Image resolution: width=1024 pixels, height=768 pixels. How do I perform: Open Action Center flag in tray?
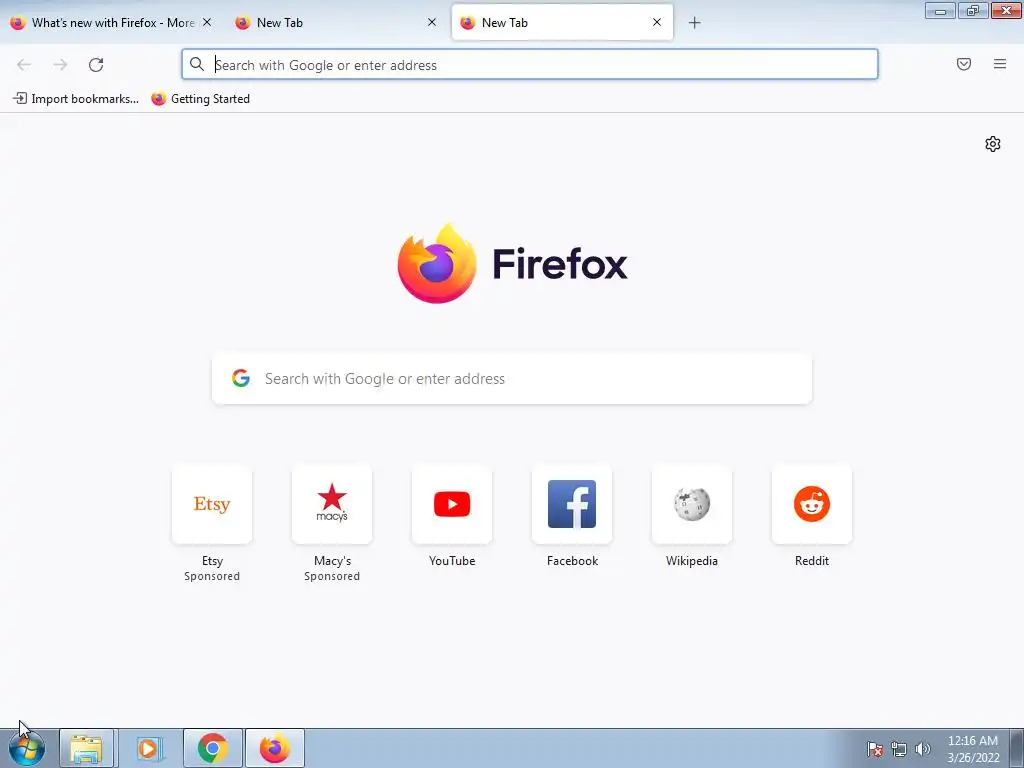point(875,749)
